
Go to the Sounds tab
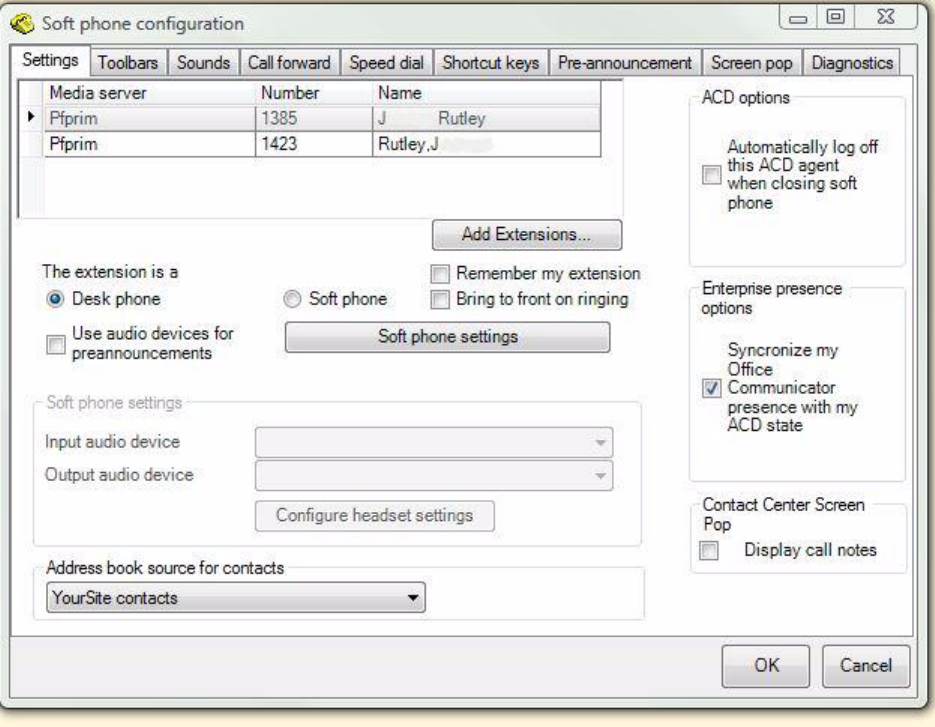[203, 63]
